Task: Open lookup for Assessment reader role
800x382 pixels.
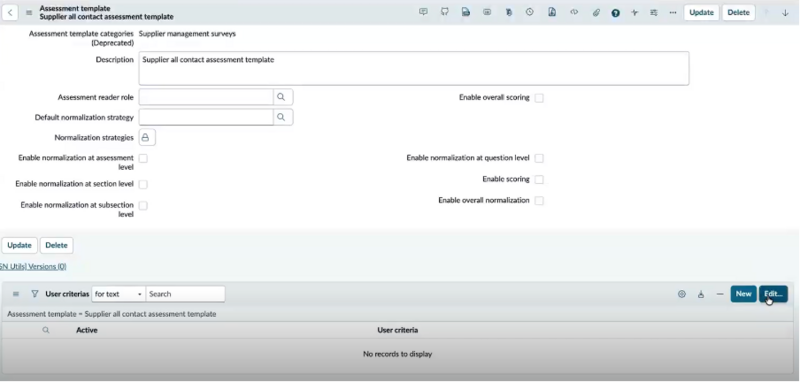Action: 283,97
